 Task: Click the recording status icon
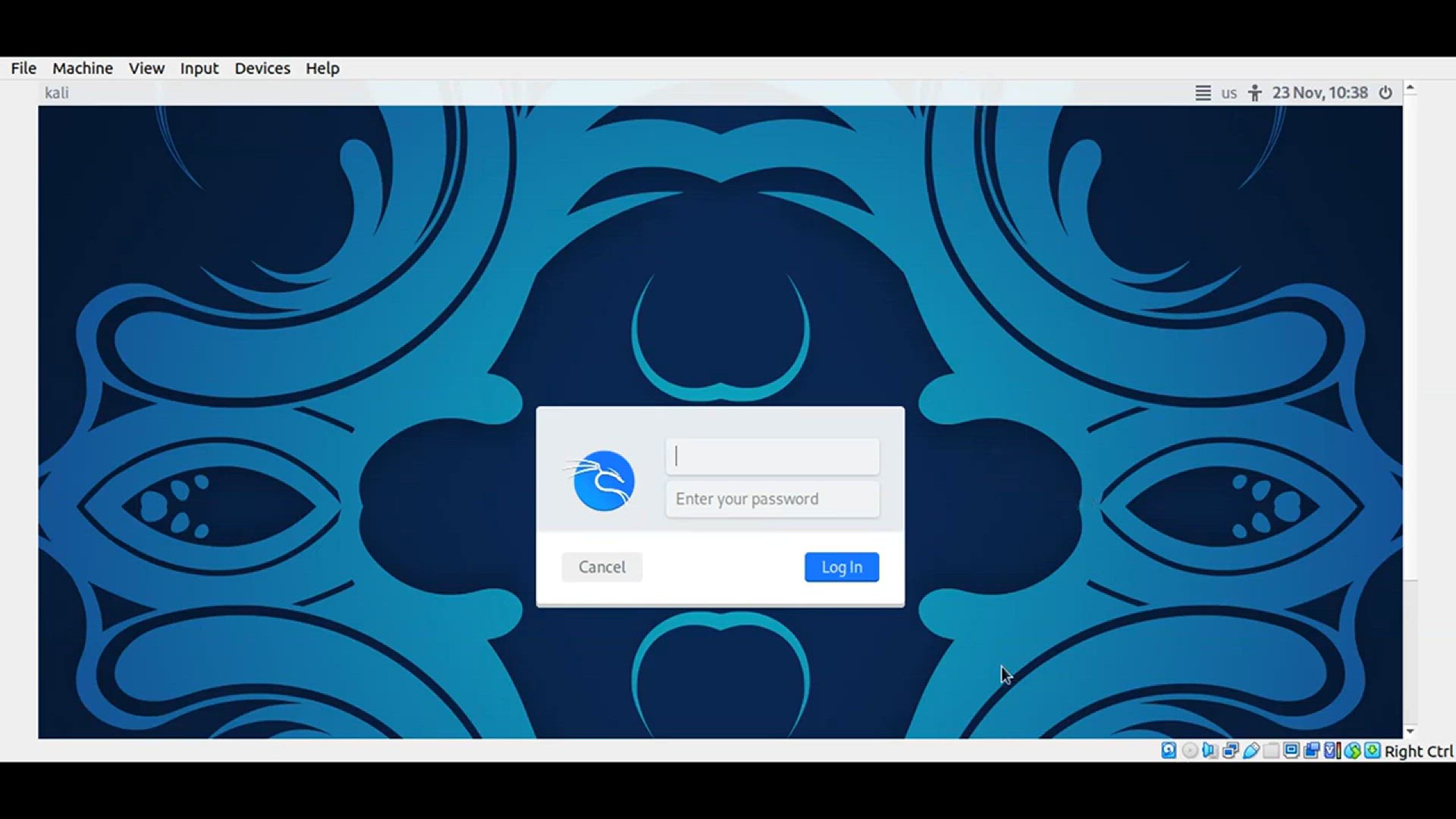pos(1312,751)
